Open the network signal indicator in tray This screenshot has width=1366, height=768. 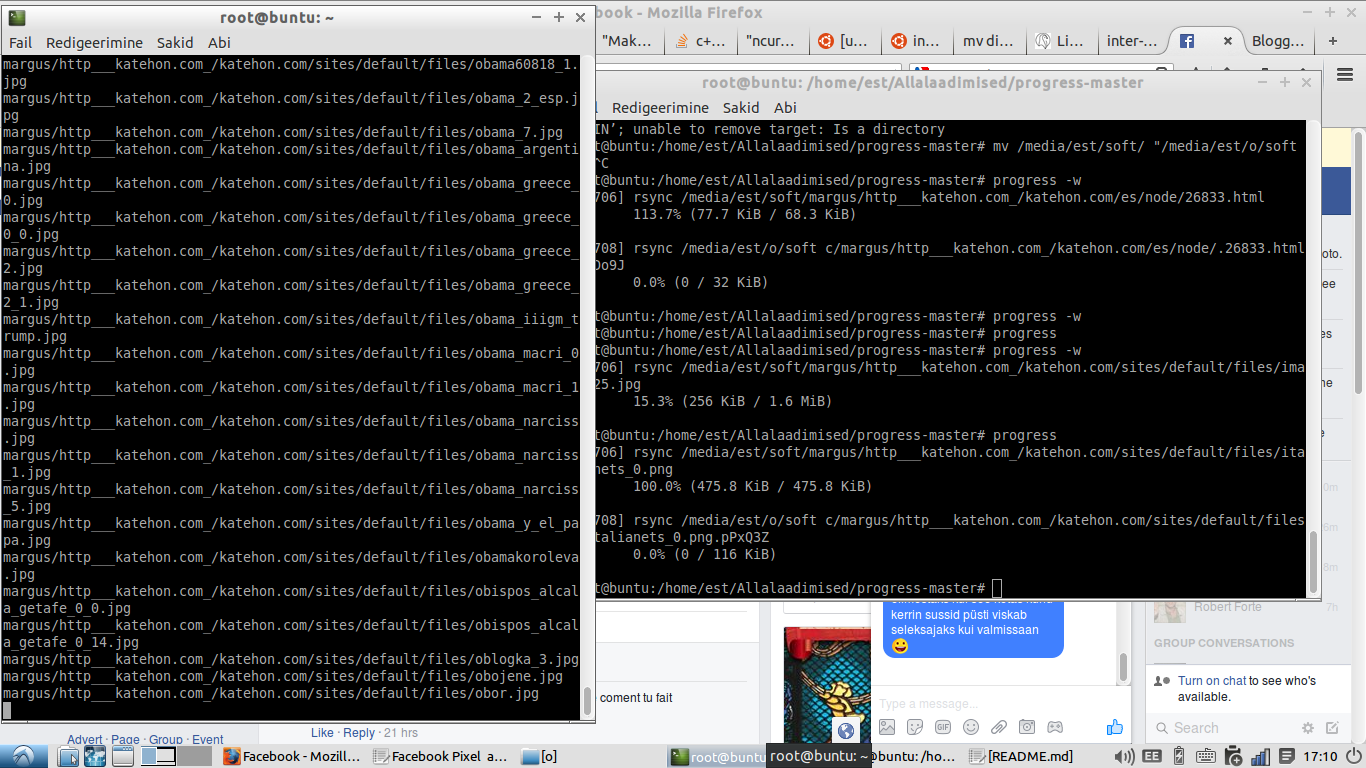1260,756
